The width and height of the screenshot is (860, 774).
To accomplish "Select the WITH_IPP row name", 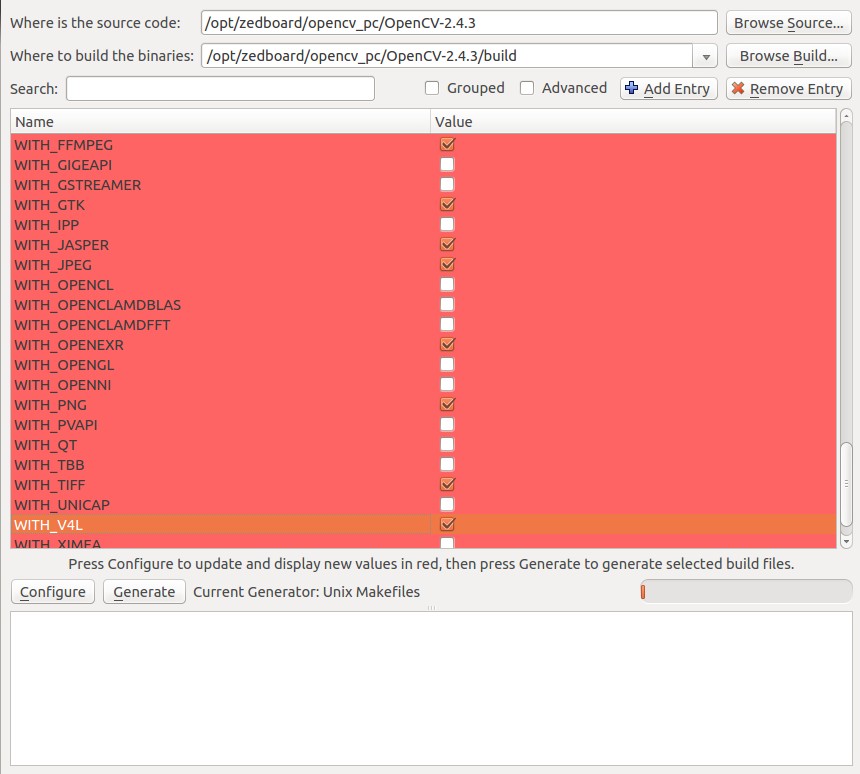I will 47,225.
